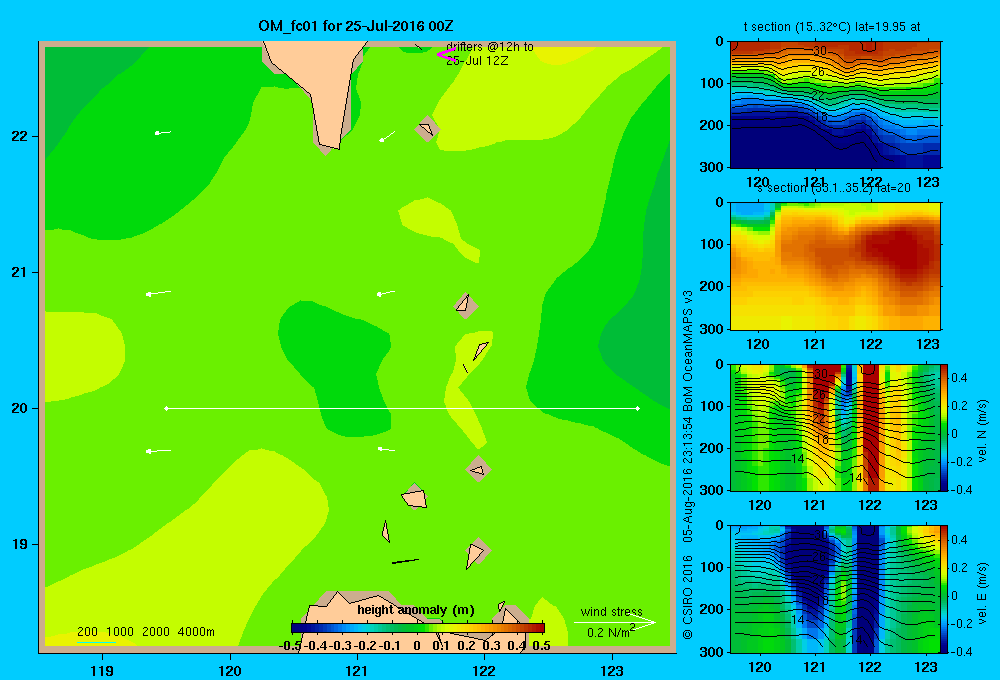The image size is (1000, 680).
Task: Click the '30' contour label in temperature section
Action: (820, 51)
